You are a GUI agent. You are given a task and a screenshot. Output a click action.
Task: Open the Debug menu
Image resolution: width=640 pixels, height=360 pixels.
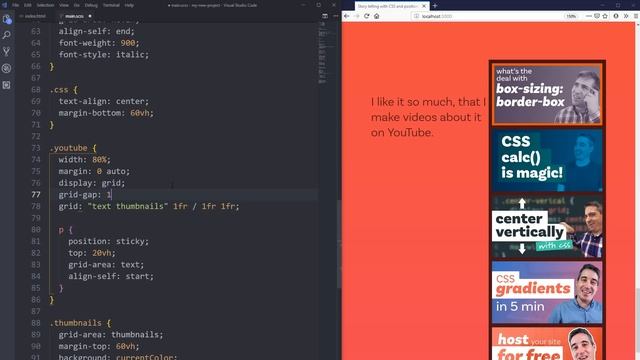pyautogui.click(x=91, y=5)
